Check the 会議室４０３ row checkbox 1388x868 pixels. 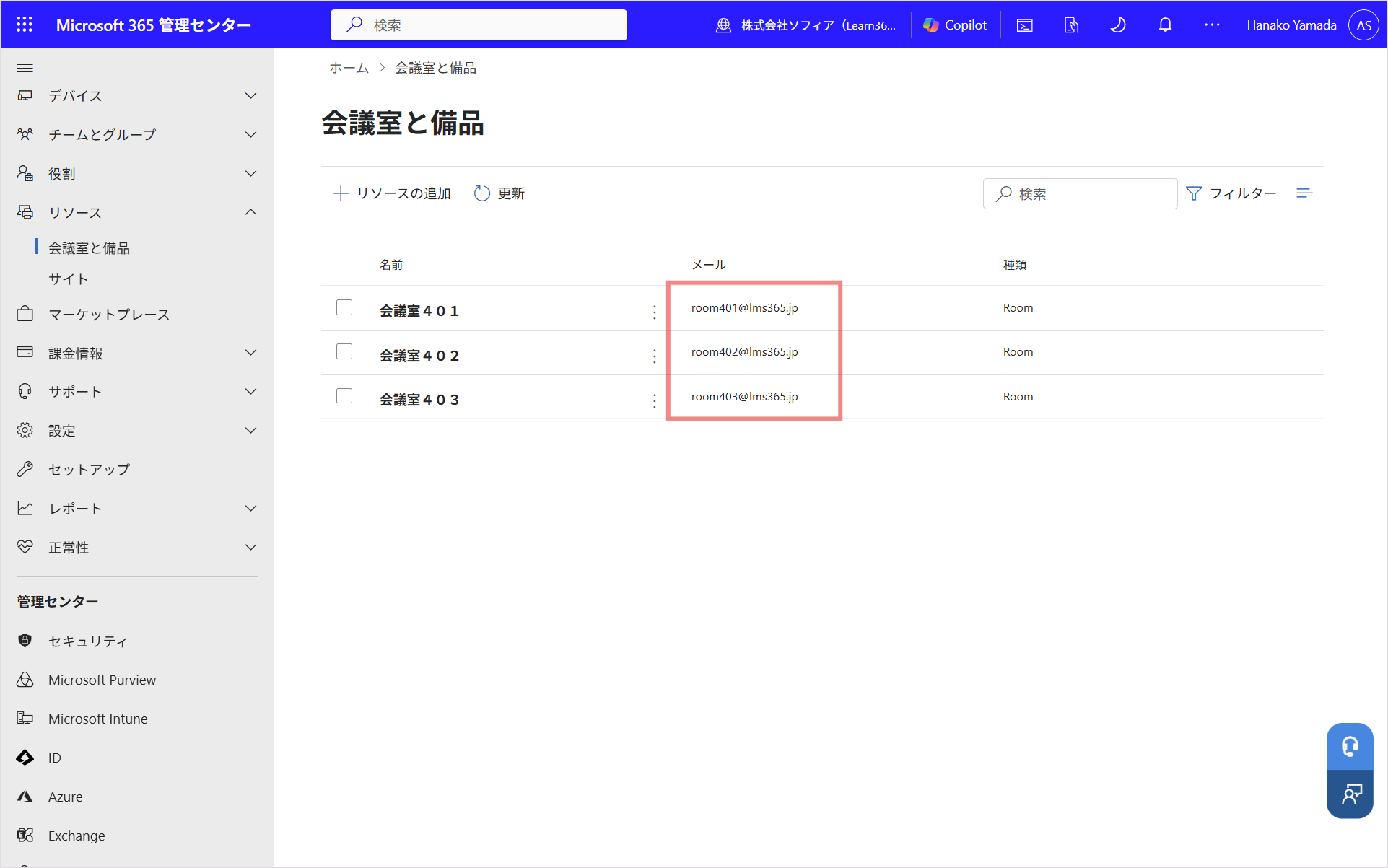pos(344,396)
